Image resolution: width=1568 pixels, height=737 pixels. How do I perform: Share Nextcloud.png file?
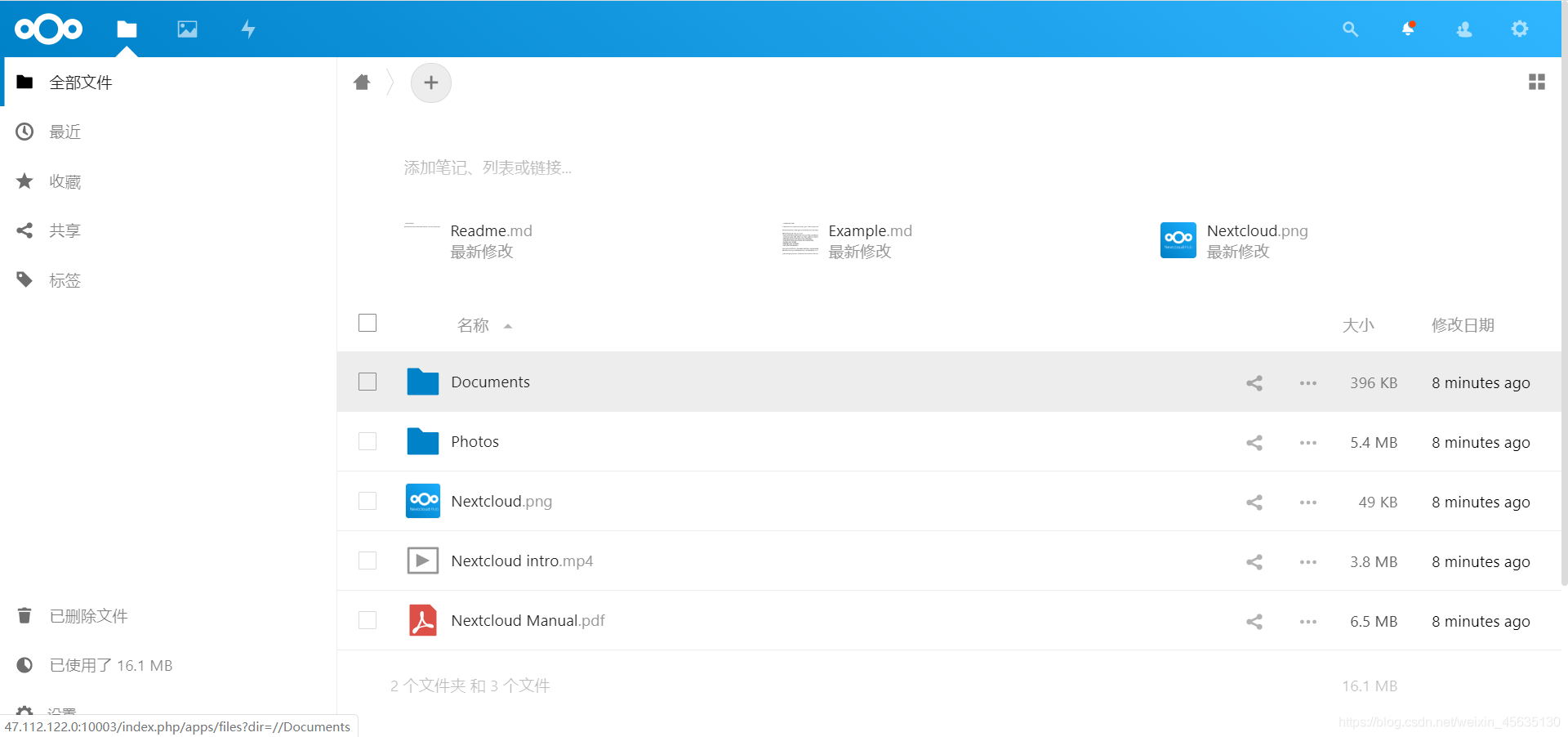(1254, 502)
